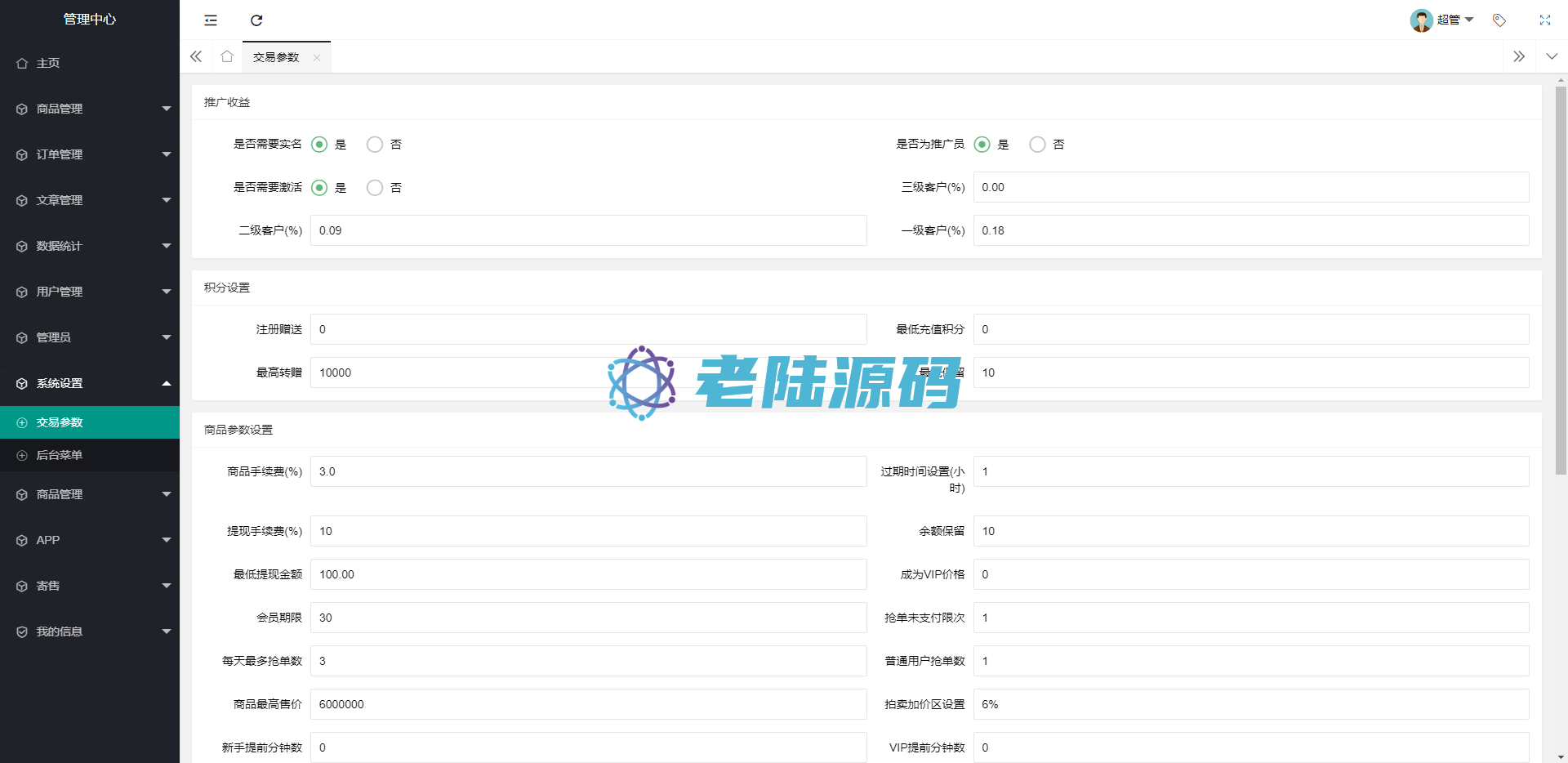
Task: Click the admin avatar picture
Action: 1421,20
